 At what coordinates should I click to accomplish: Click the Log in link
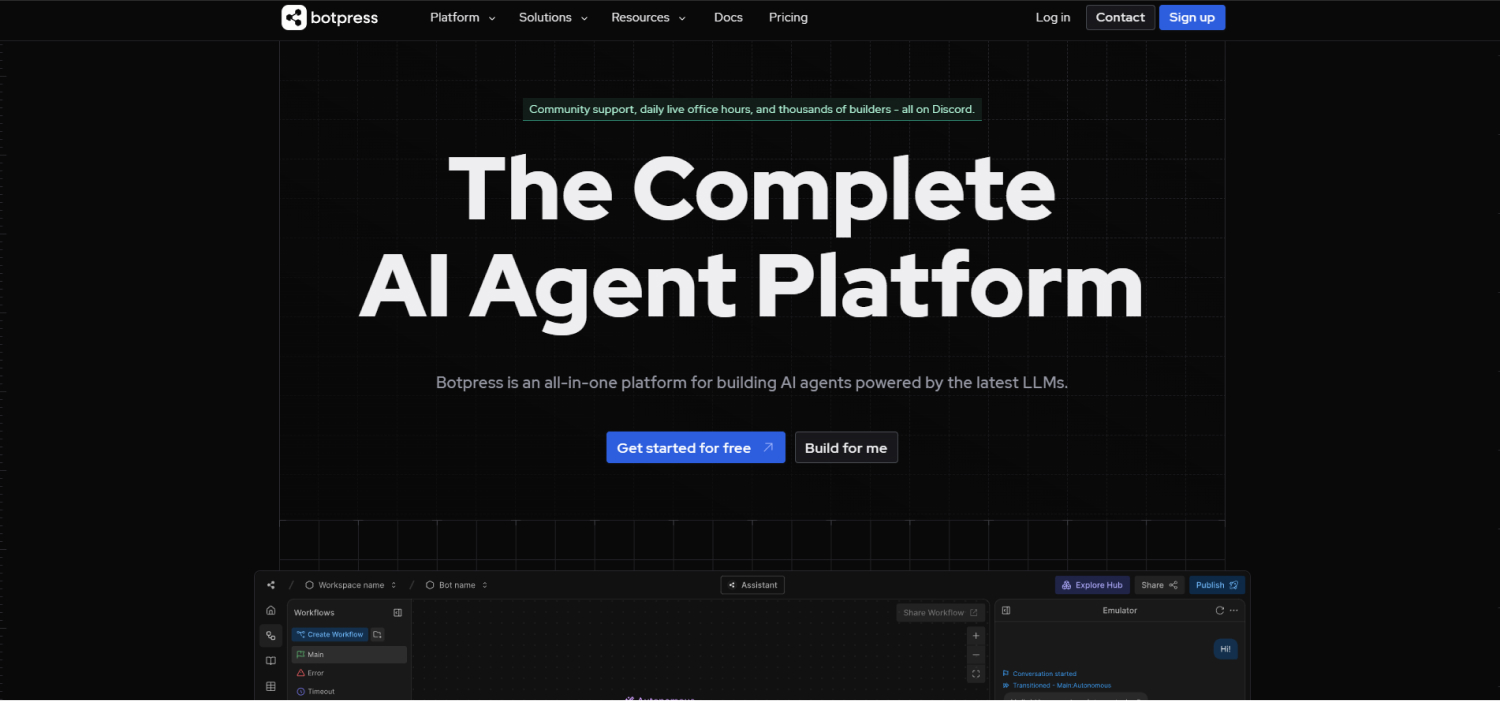(x=1053, y=17)
